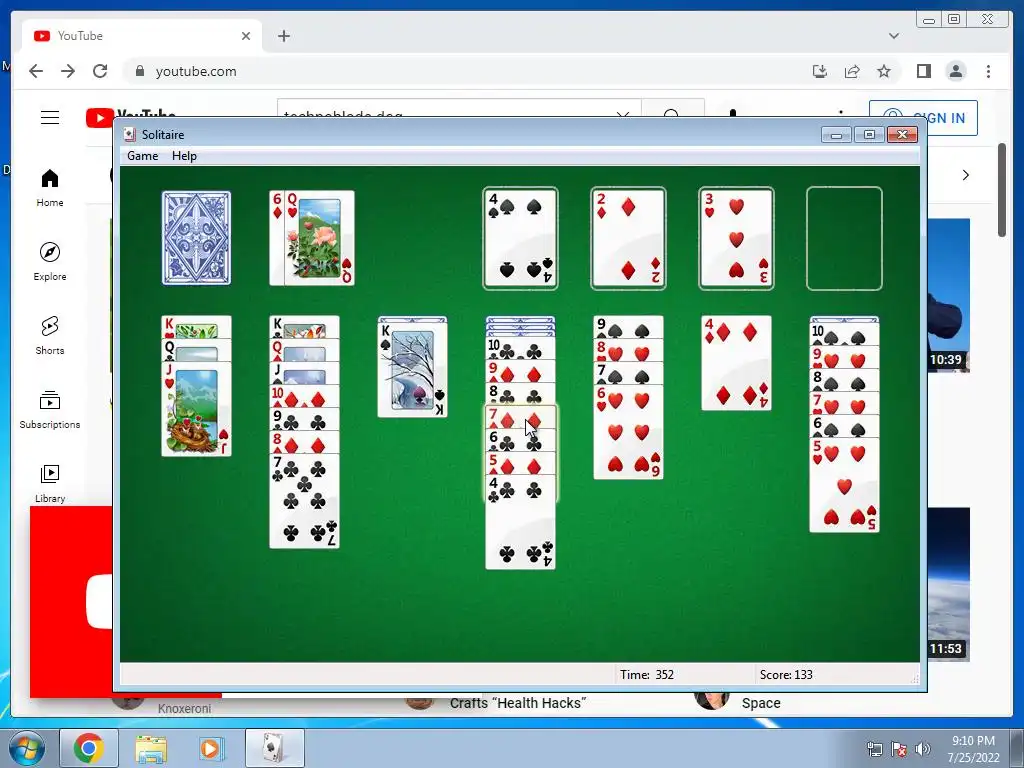Expand the Chrome tab search chevron

click(894, 36)
